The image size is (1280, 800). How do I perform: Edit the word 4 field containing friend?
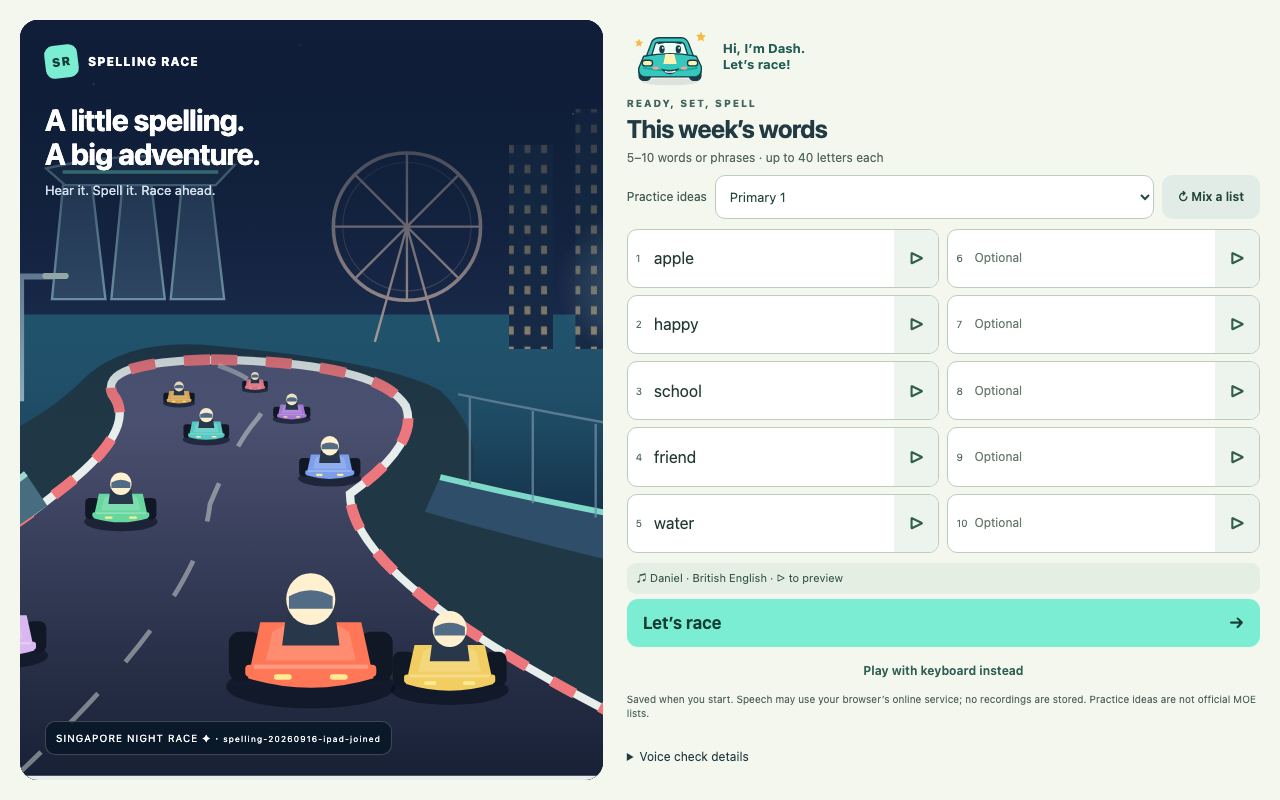click(x=772, y=457)
